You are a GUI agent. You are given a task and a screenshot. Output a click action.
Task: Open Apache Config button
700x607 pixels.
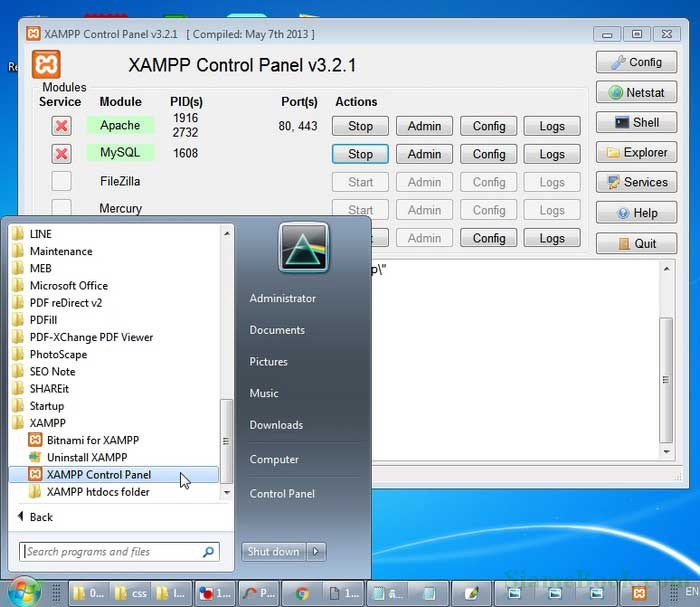pyautogui.click(x=489, y=126)
